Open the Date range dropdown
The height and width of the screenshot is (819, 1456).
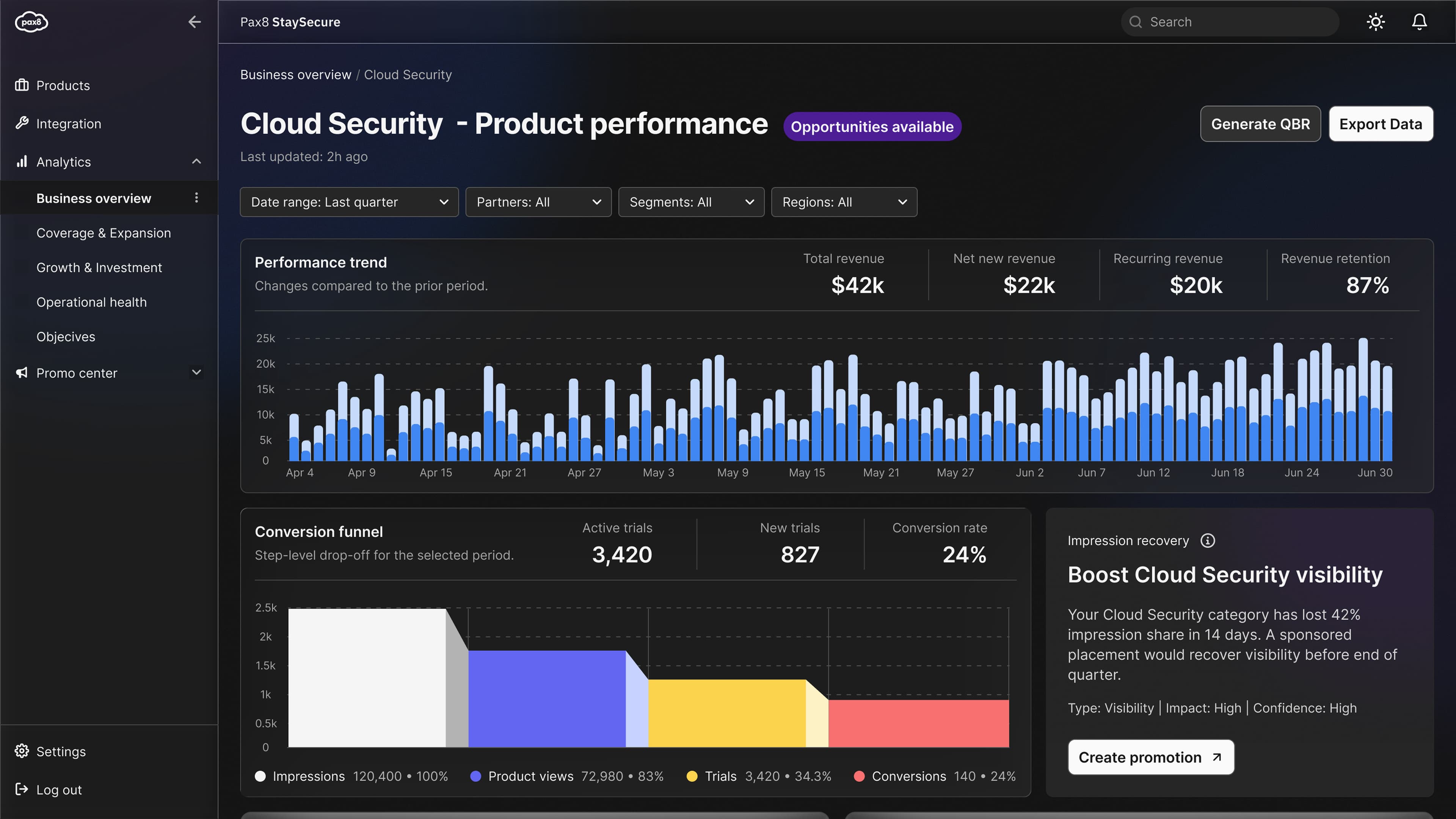coord(349,202)
